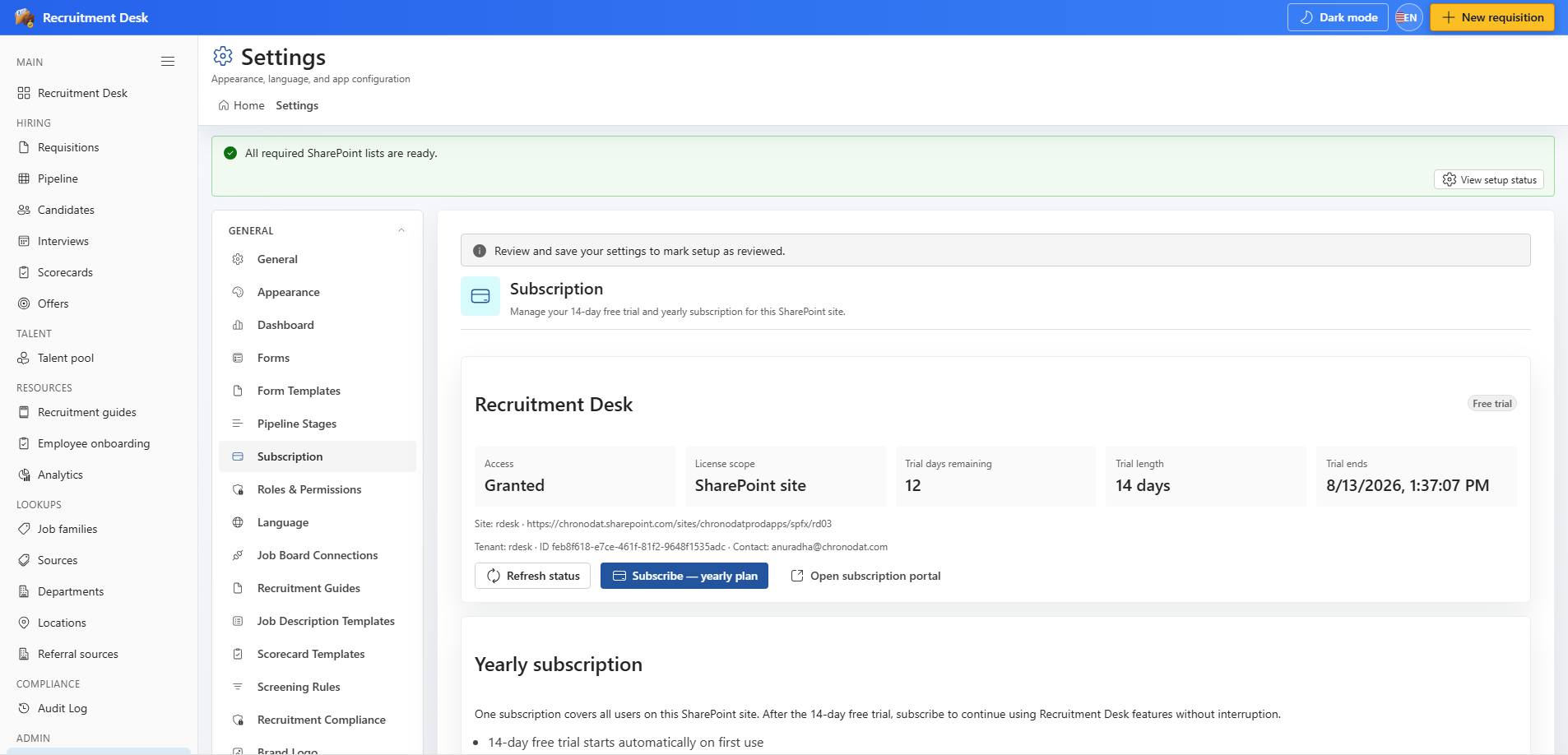Click the info icon in the review notice
Viewport: 1568px width, 755px height.
(x=480, y=251)
